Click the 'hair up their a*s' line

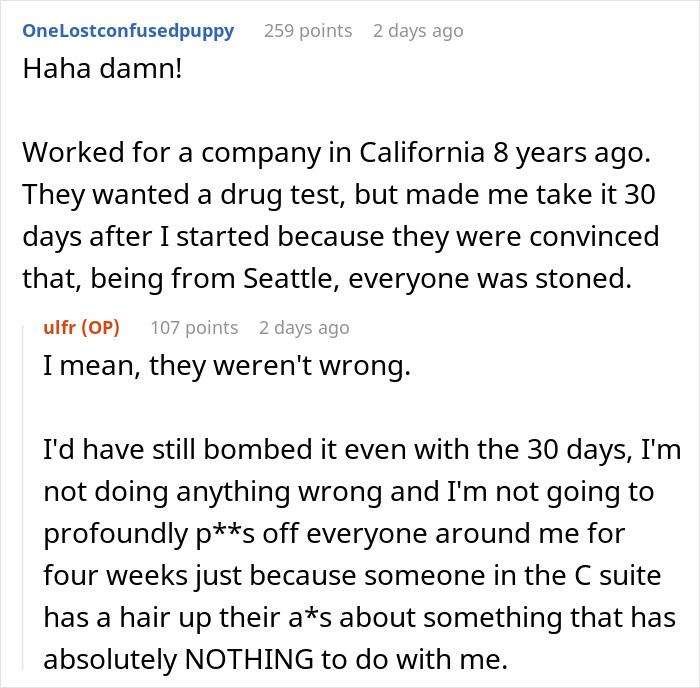click(x=359, y=617)
